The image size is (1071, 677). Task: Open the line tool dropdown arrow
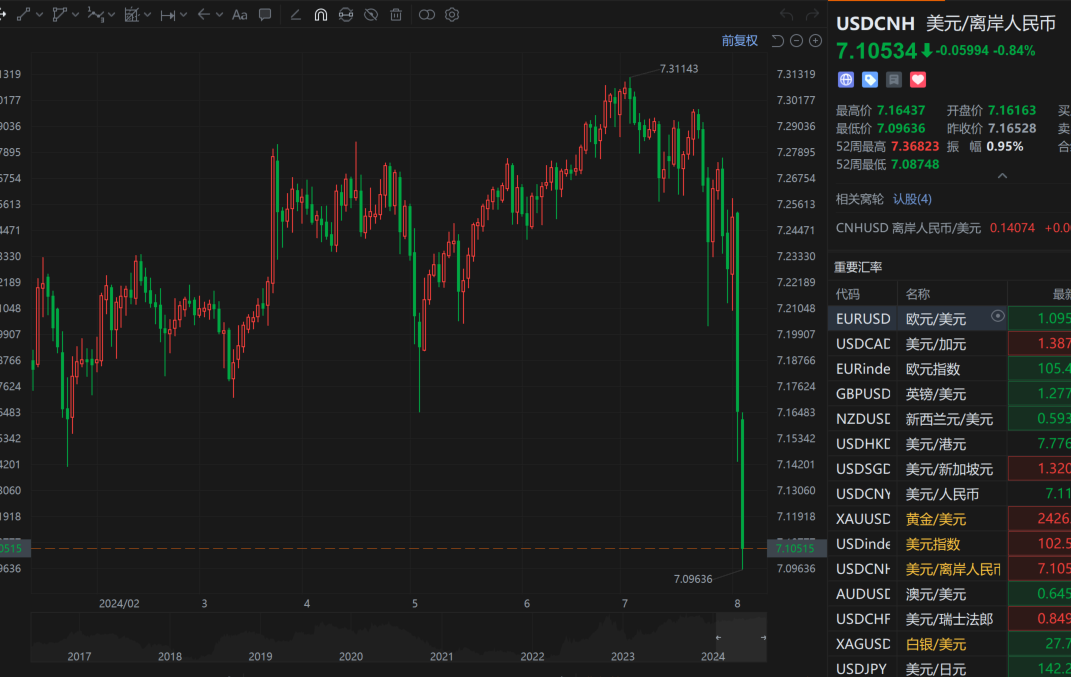tap(39, 15)
